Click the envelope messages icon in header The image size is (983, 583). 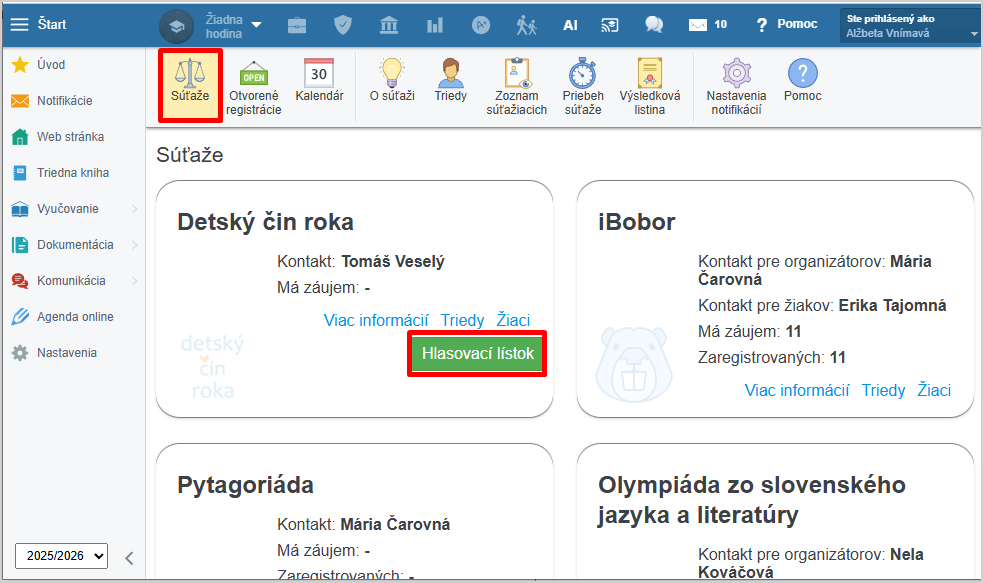tap(698, 24)
